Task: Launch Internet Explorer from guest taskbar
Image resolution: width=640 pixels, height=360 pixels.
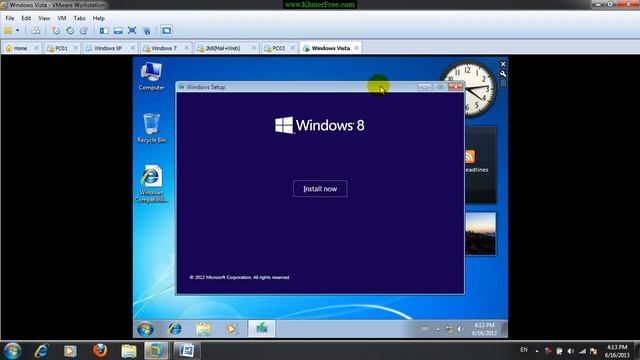Action: pyautogui.click(x=175, y=329)
